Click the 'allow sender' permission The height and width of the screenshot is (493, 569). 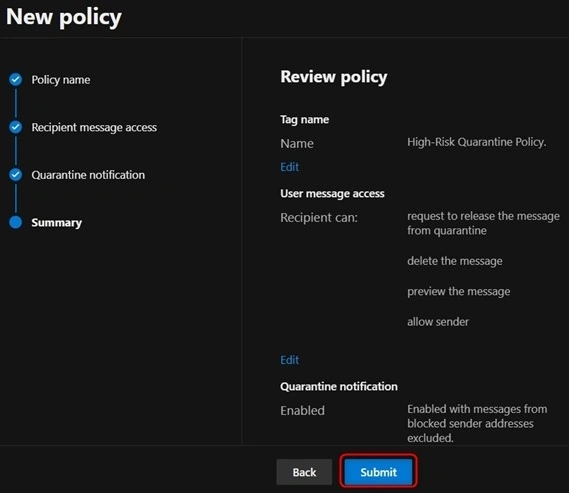click(x=438, y=322)
